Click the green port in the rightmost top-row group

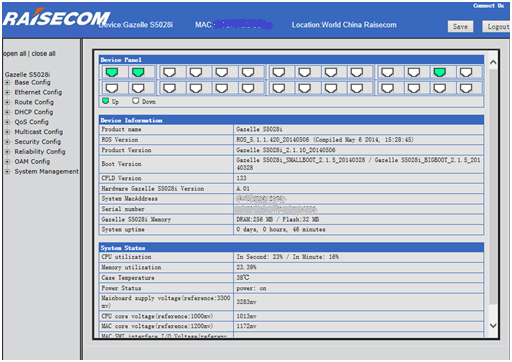pyautogui.click(x=440, y=72)
